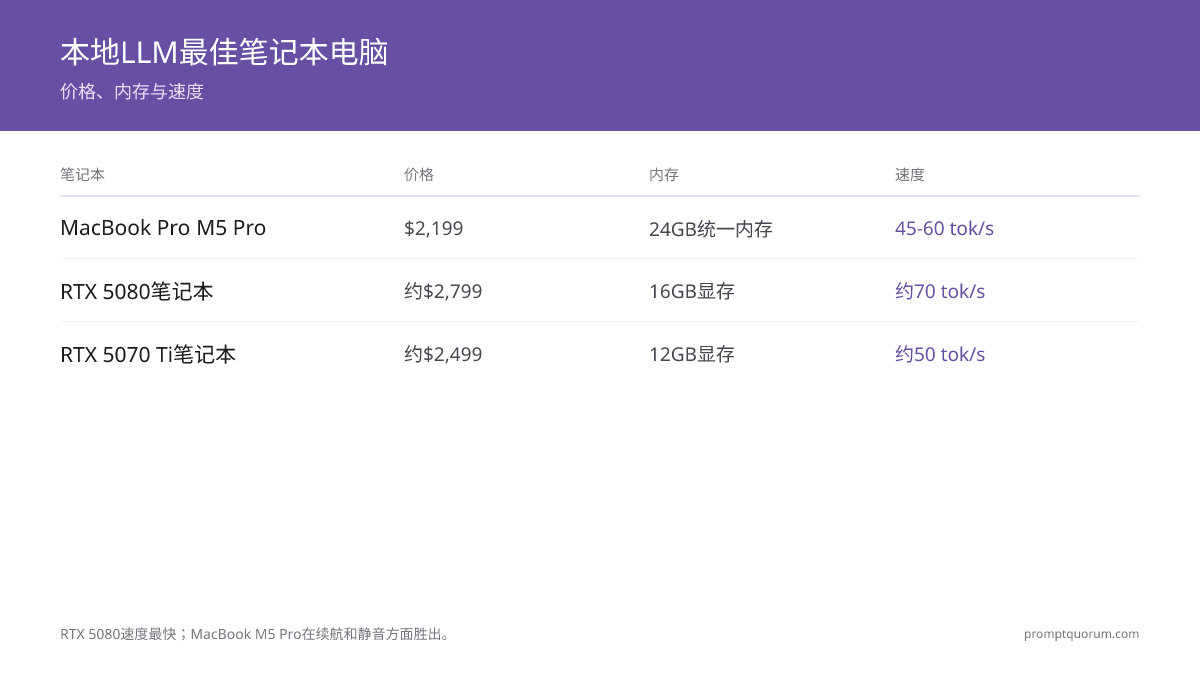Click the 内存 column header
This screenshot has width=1200, height=675.
664,174
